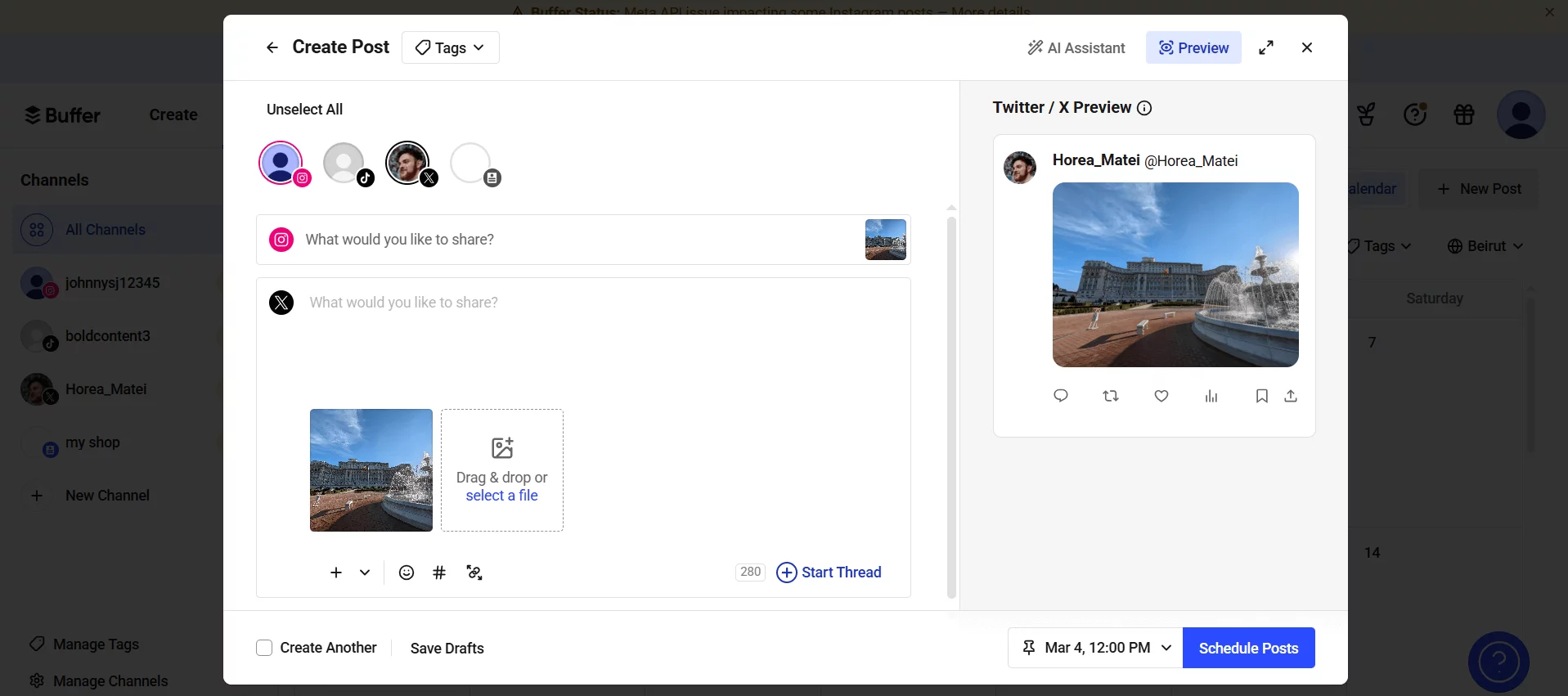Toggle the Instagram channel avatar
Screen dimensions: 1568x696
coord(282,164)
